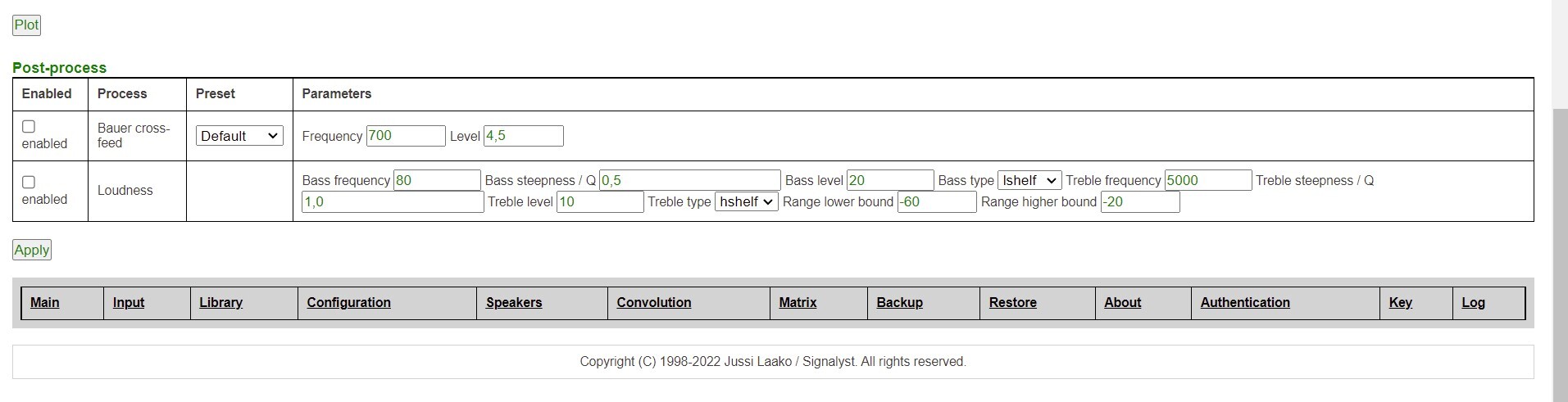Click the Plot button
Image resolution: width=1568 pixels, height=402 pixels.
[x=26, y=25]
